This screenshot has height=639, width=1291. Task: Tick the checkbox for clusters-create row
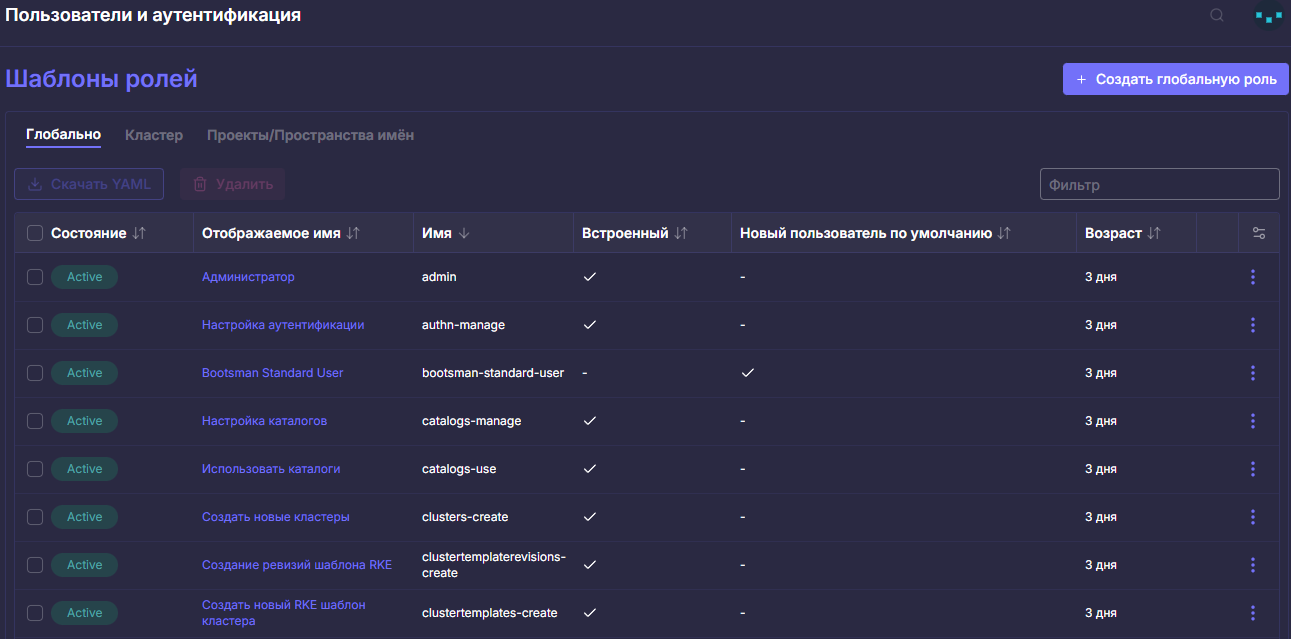pyautogui.click(x=35, y=517)
